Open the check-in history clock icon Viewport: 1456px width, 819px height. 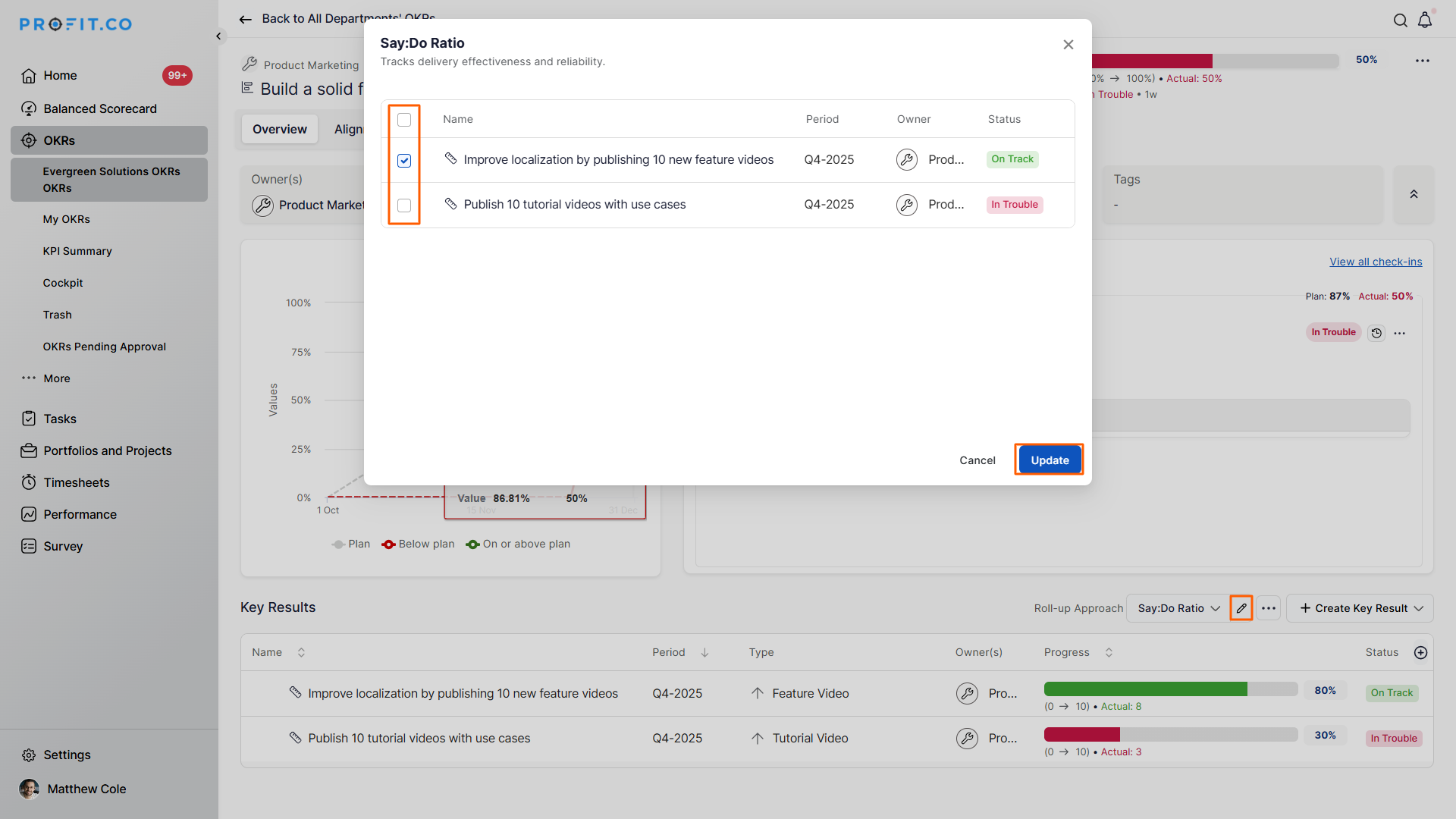tap(1376, 333)
